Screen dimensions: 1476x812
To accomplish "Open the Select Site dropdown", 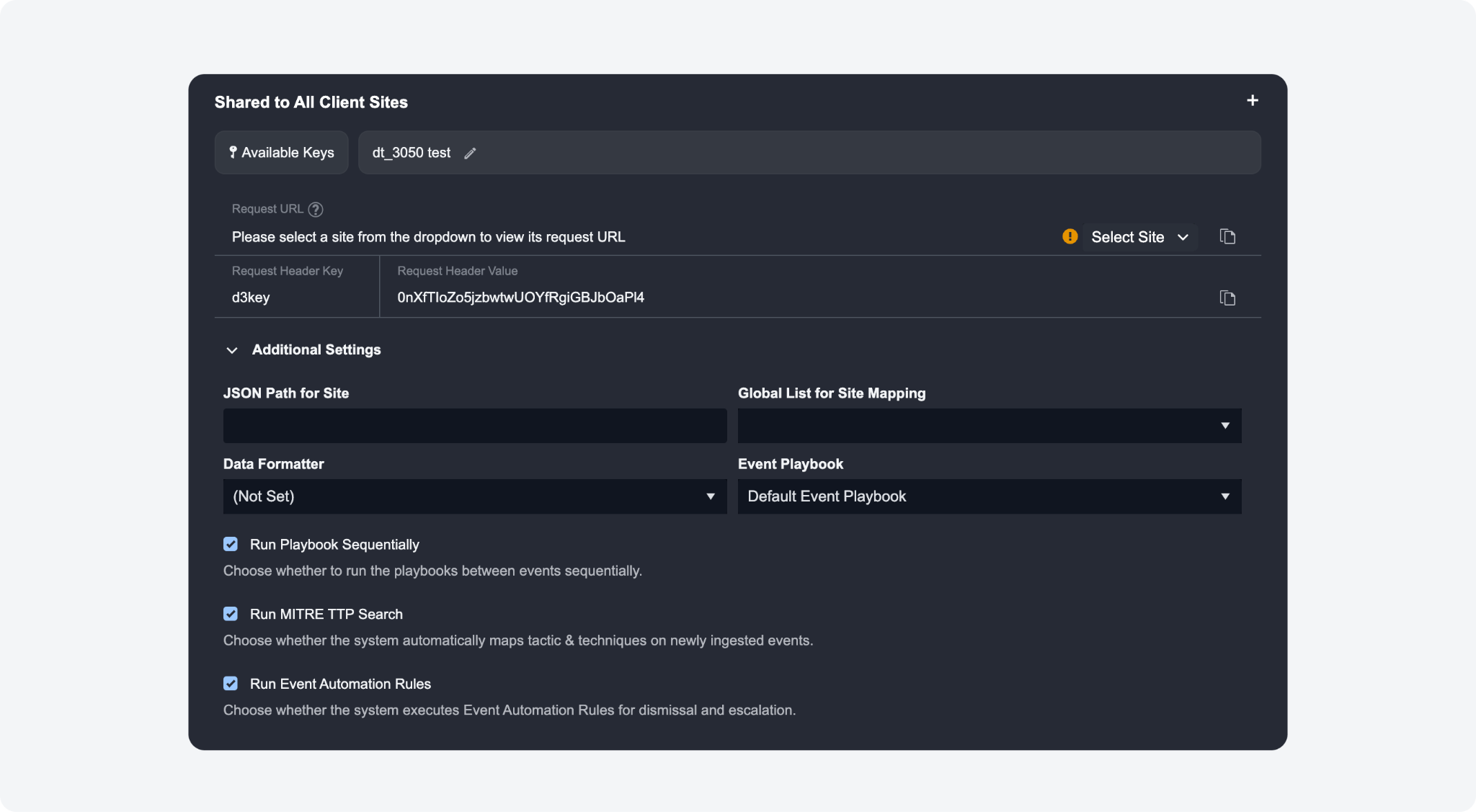I will (x=1139, y=237).
